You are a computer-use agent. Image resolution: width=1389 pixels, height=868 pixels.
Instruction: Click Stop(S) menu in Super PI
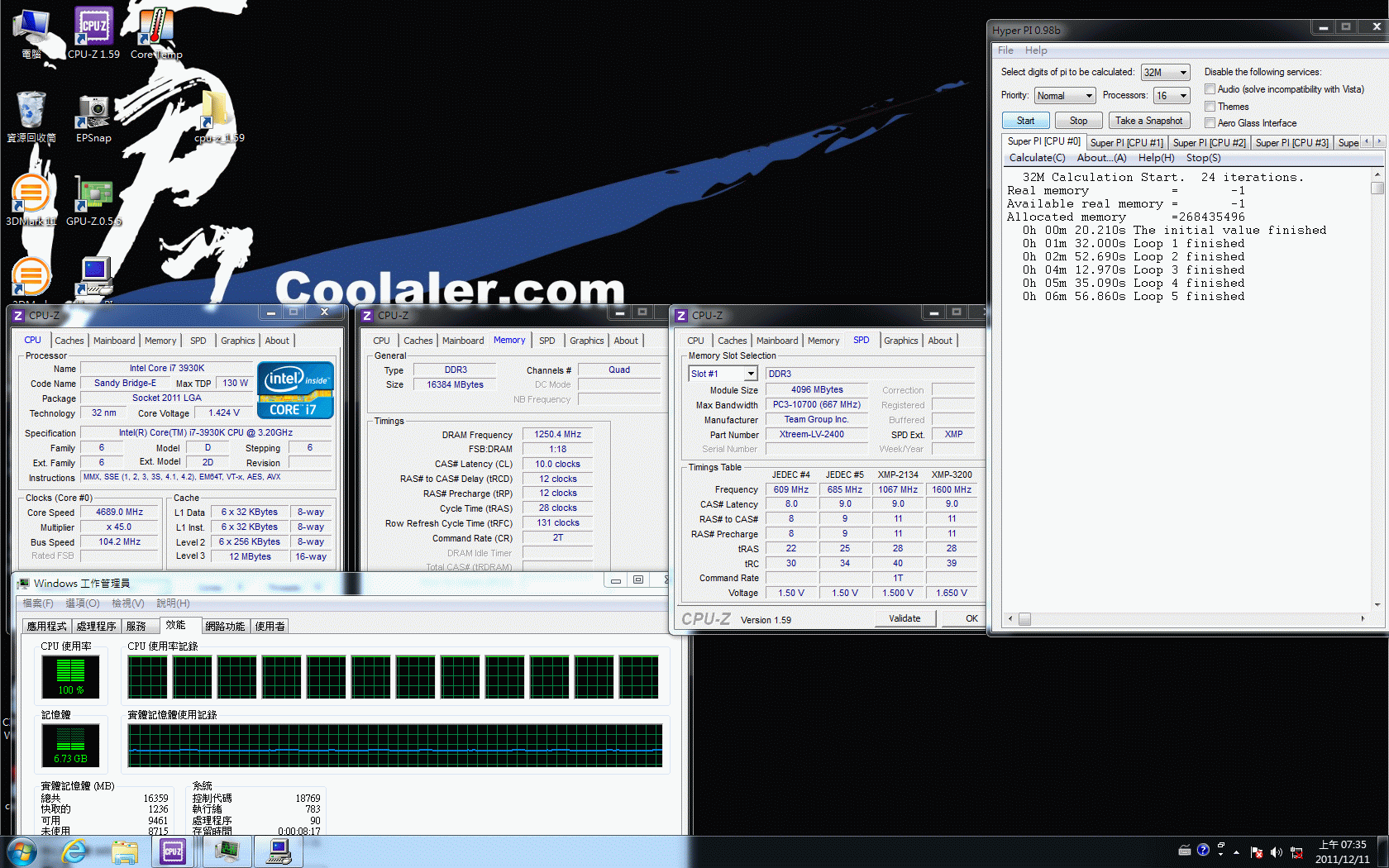1203,158
